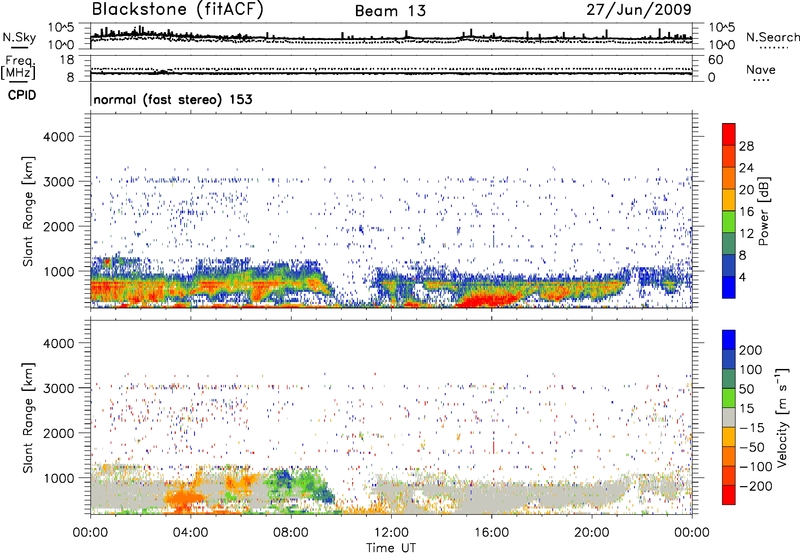Click the 04:00 time tick label
800x554 pixels.
point(190,533)
